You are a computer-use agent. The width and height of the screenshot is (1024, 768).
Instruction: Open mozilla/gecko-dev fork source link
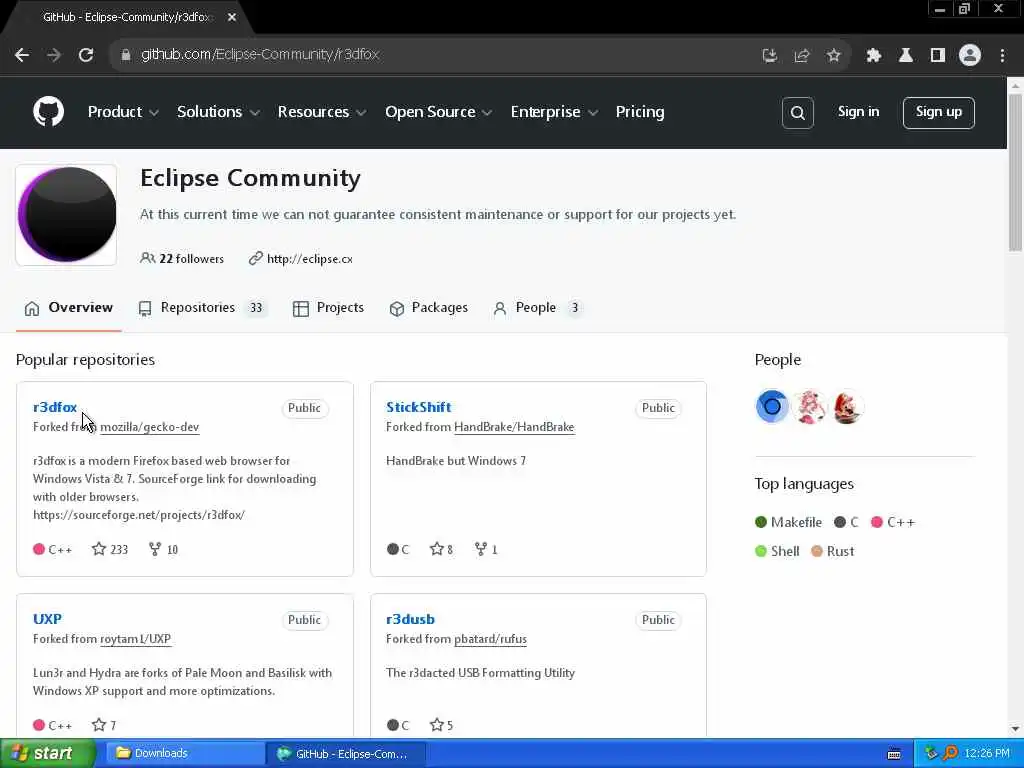[x=150, y=427]
